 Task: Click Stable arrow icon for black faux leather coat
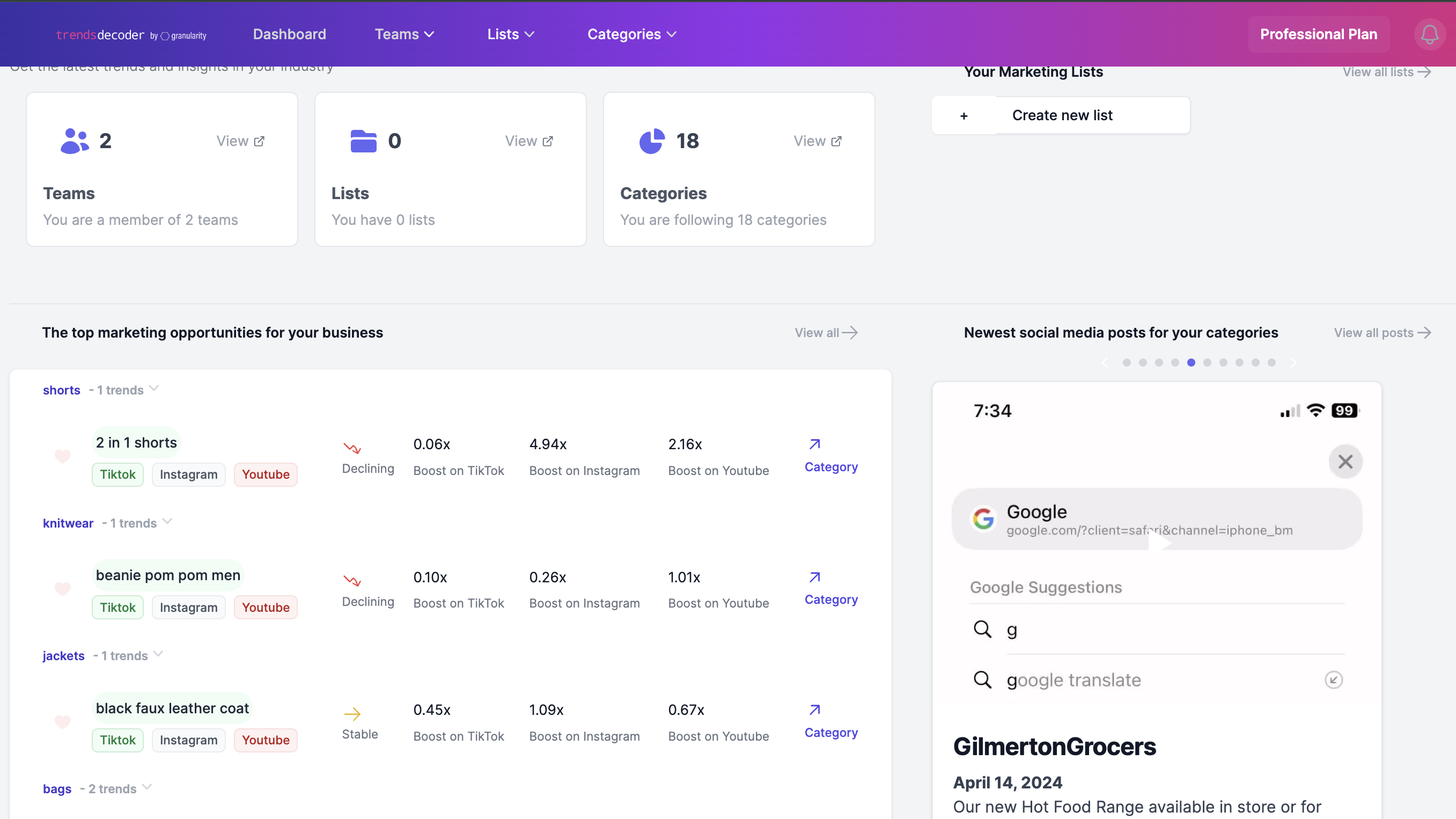[x=352, y=714]
